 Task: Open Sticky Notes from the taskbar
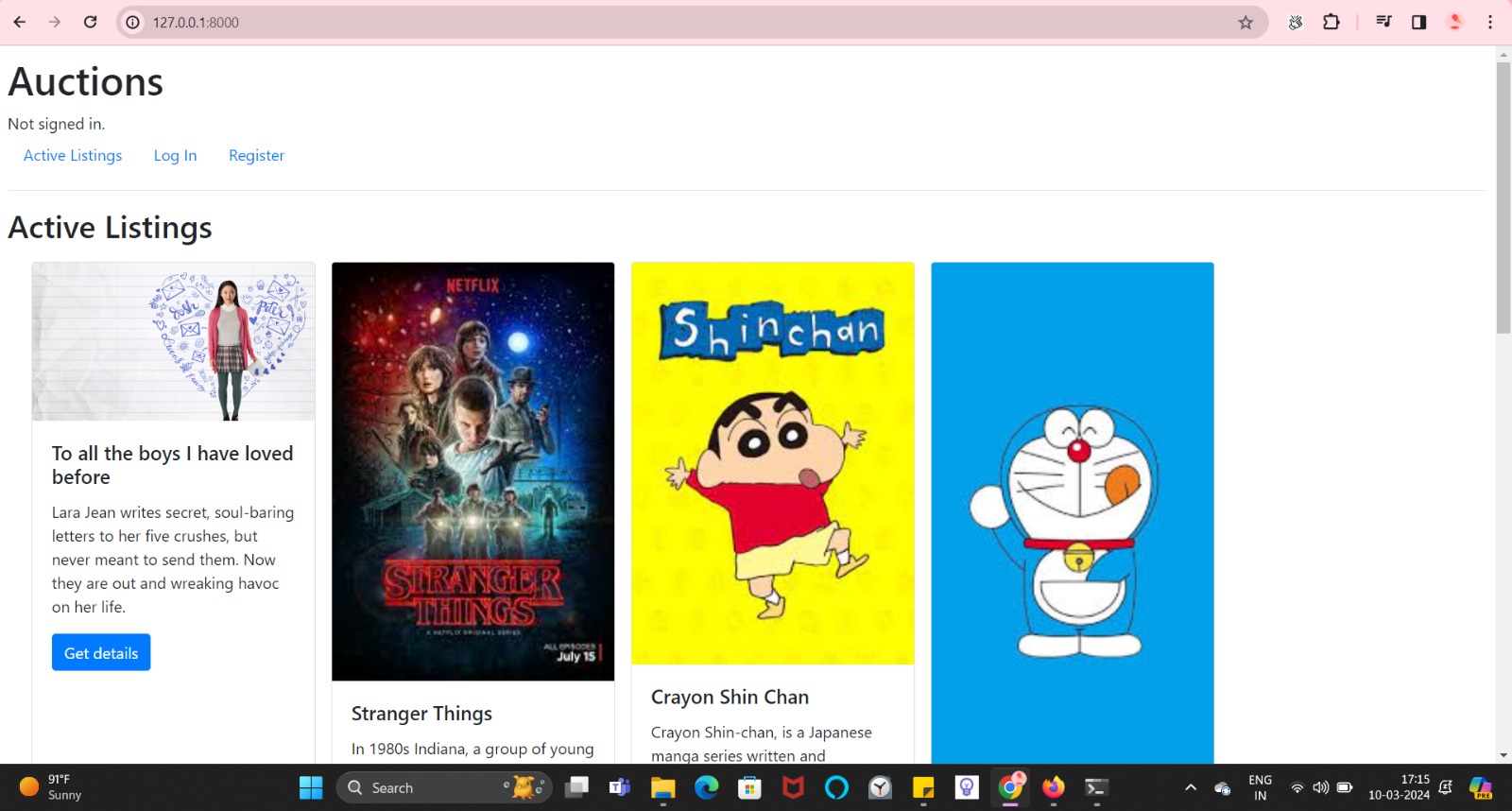(x=923, y=787)
